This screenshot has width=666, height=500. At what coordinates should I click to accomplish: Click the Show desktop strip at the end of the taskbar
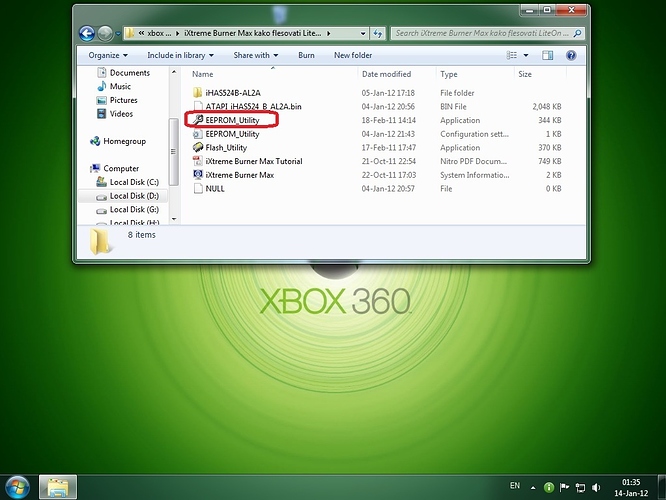click(662, 487)
